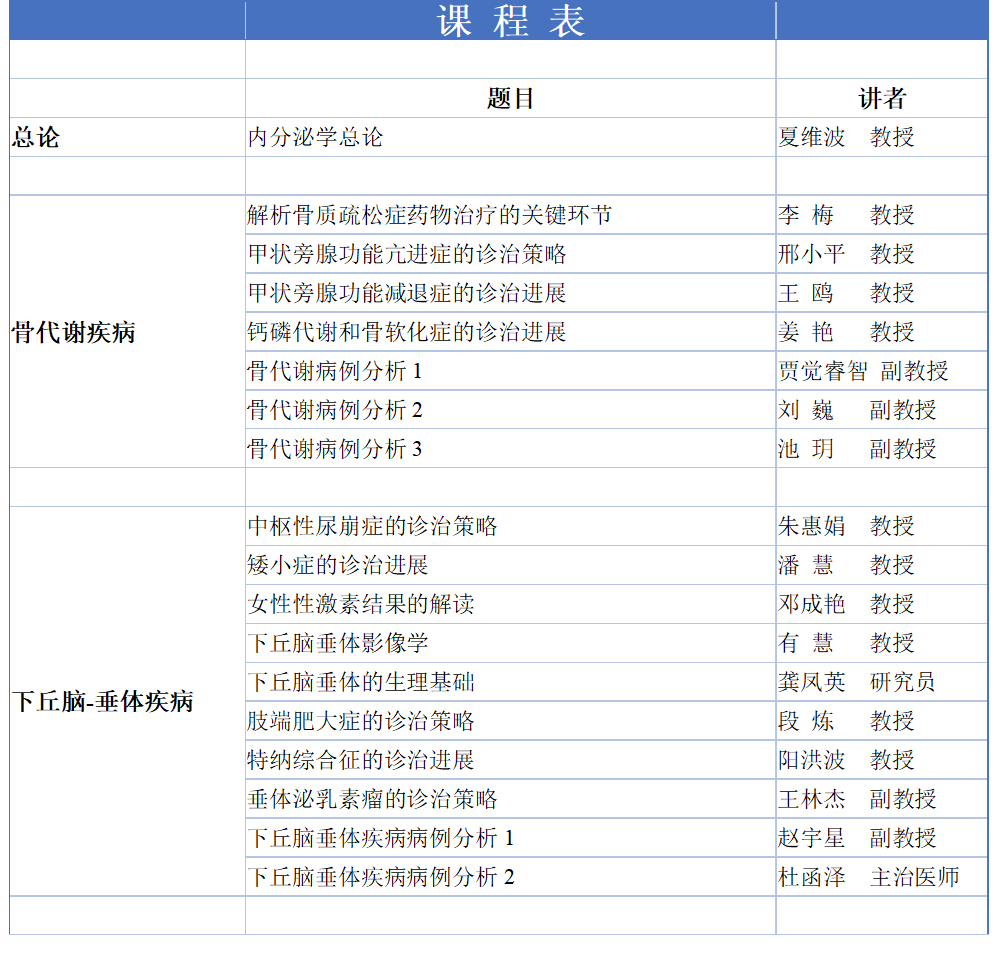Select 矮小症的诊治进展 cell
This screenshot has height=969, width=998.
[510, 565]
